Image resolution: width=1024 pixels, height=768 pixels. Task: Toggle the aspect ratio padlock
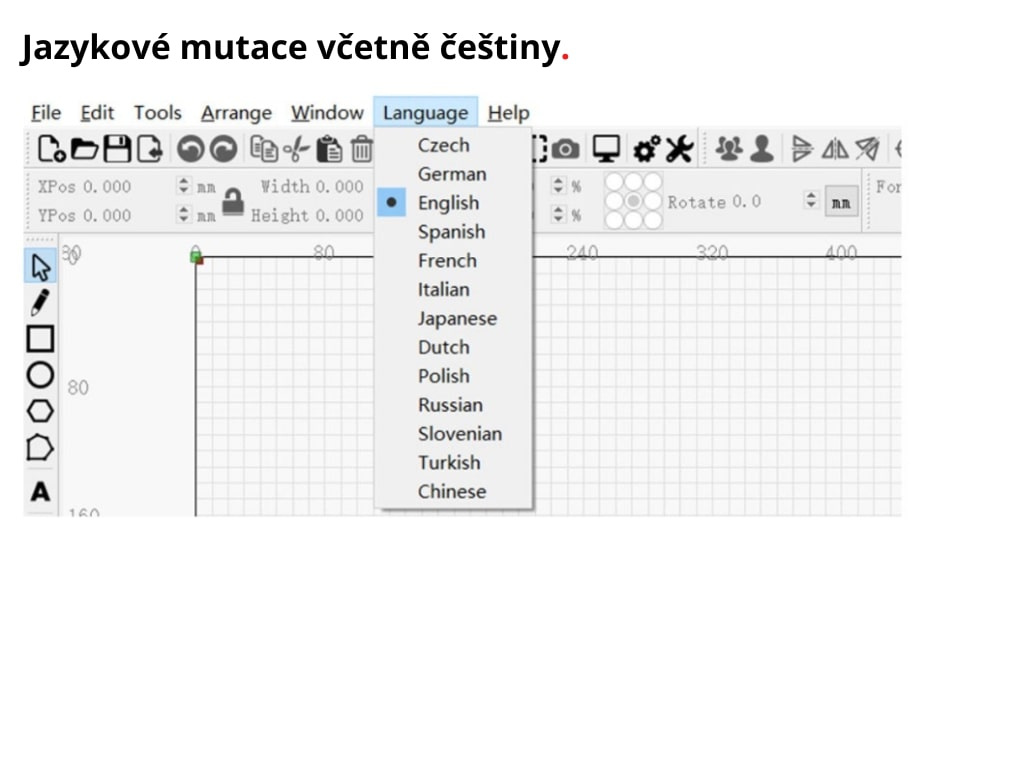click(x=233, y=202)
